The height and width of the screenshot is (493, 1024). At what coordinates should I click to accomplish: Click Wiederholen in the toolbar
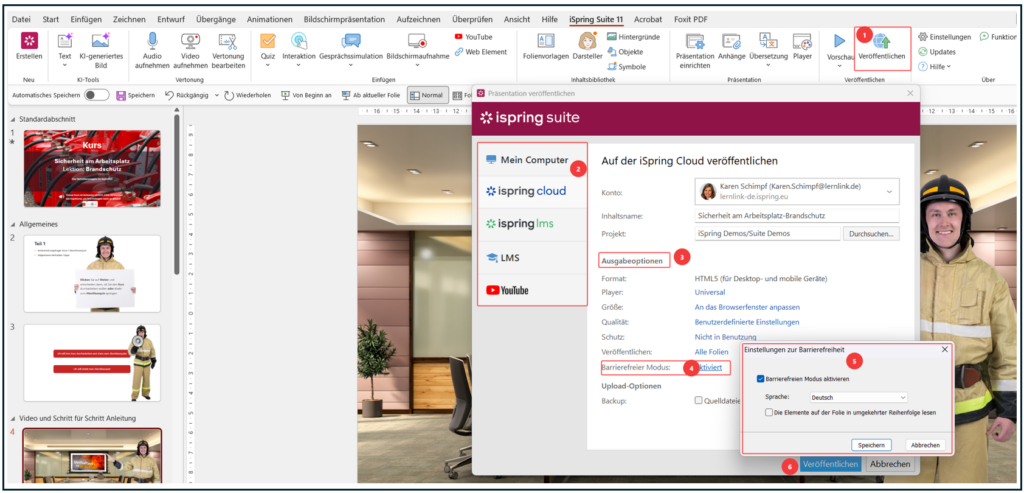pos(248,95)
